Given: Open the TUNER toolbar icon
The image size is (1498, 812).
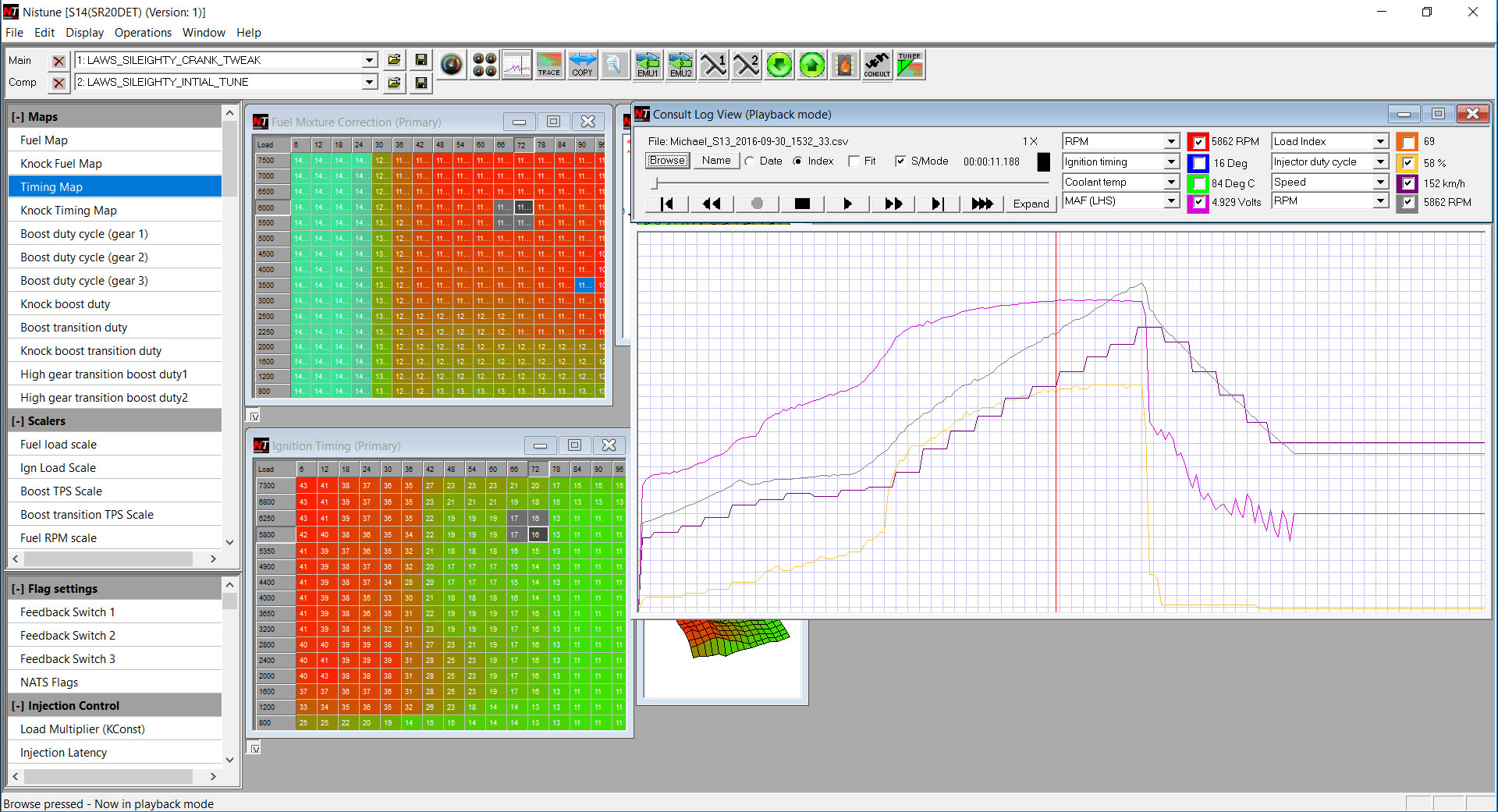Looking at the screenshot, I should tap(910, 65).
